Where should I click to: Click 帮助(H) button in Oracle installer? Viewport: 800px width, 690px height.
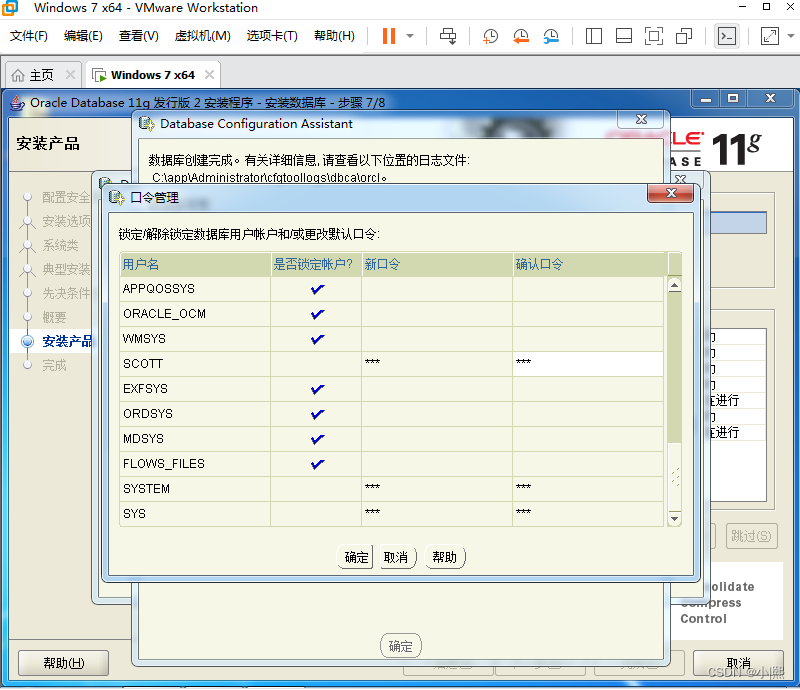[63, 663]
